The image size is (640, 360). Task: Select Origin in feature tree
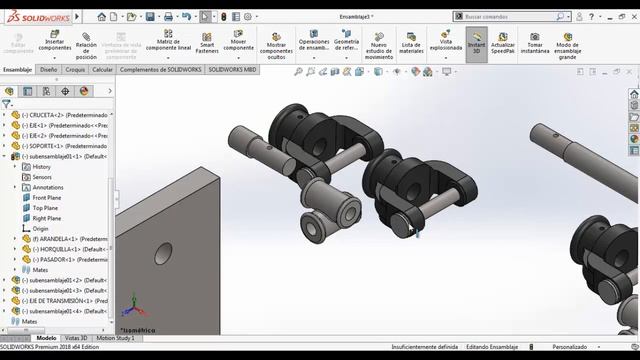(x=40, y=229)
